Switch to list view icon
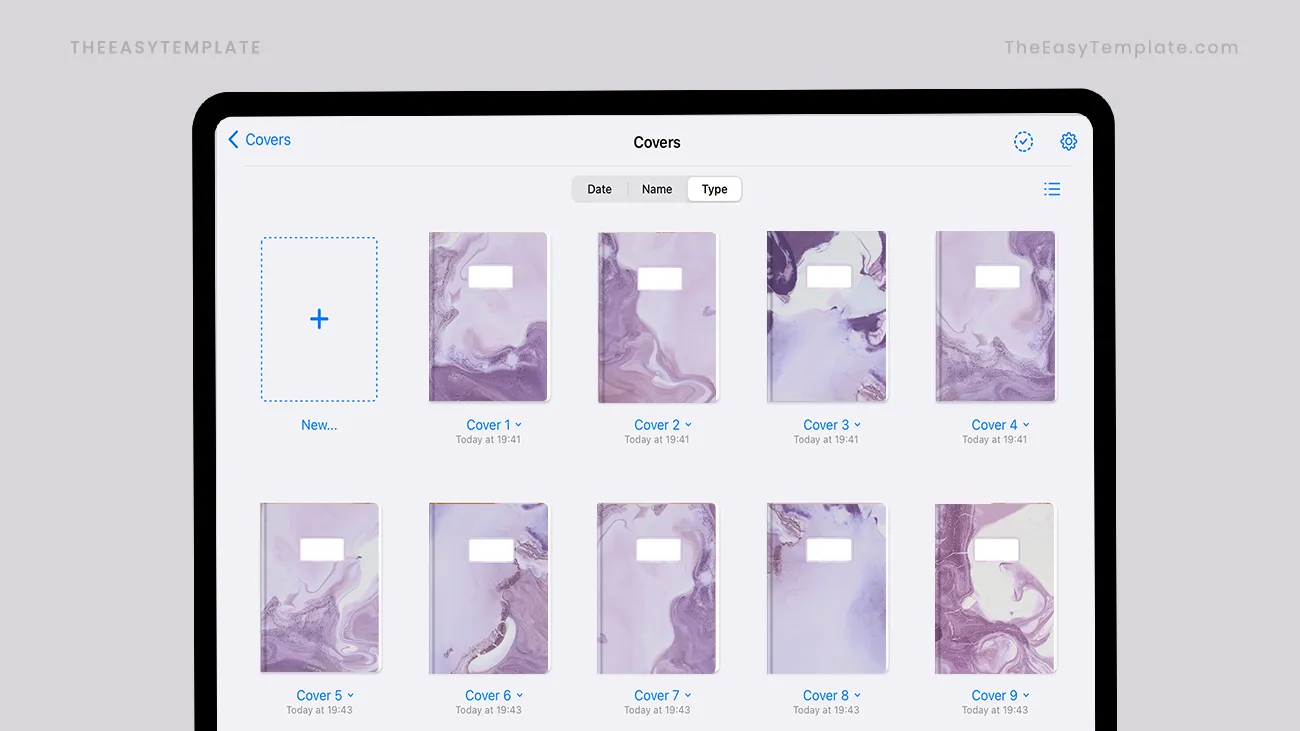Image resolution: width=1300 pixels, height=731 pixels. 1052,189
